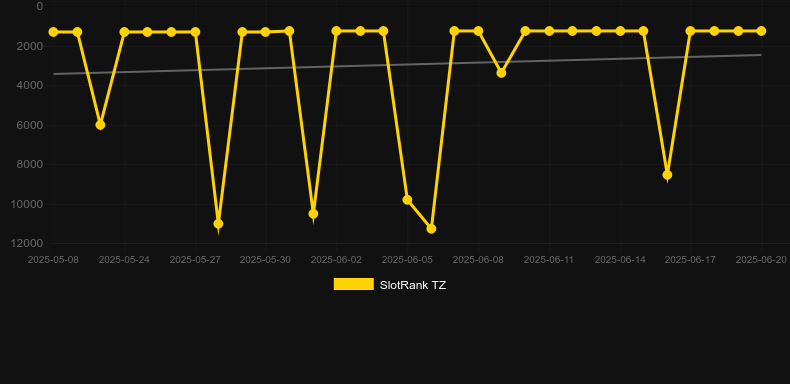This screenshot has width=790, height=384.
Task: Select the data point above the 2025-06-17 label
Action: coord(690,31)
